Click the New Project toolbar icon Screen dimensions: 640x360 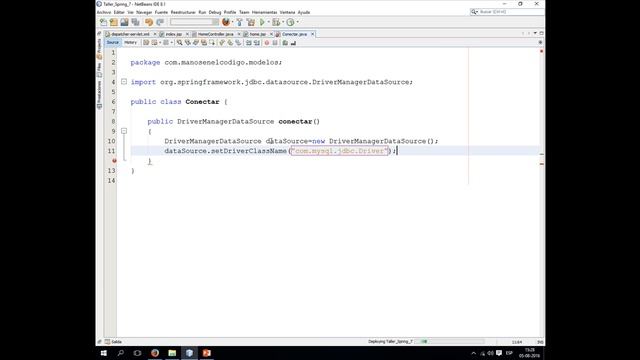[114, 22]
